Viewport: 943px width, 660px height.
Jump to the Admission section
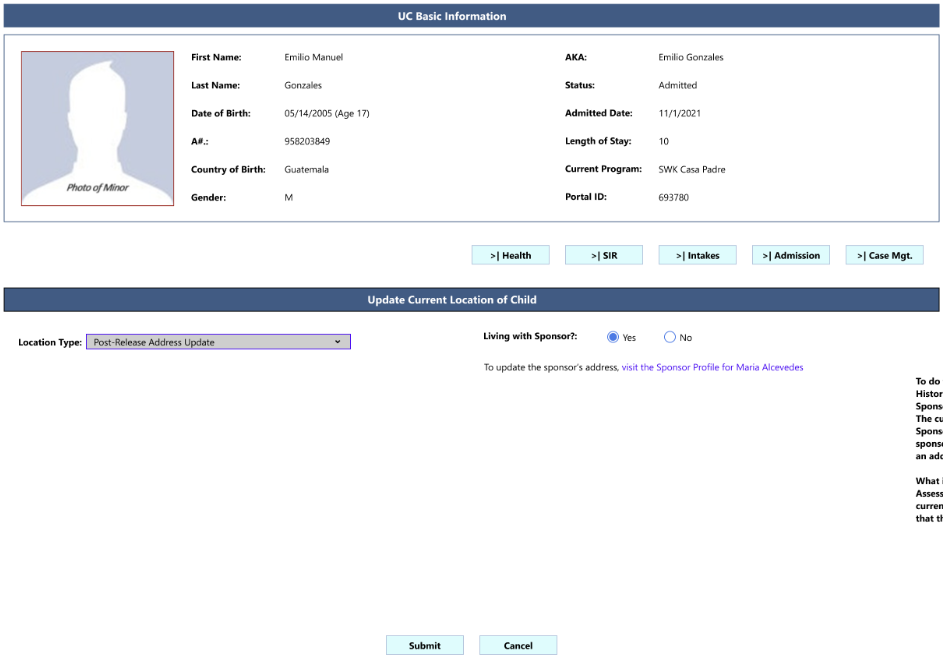click(791, 255)
